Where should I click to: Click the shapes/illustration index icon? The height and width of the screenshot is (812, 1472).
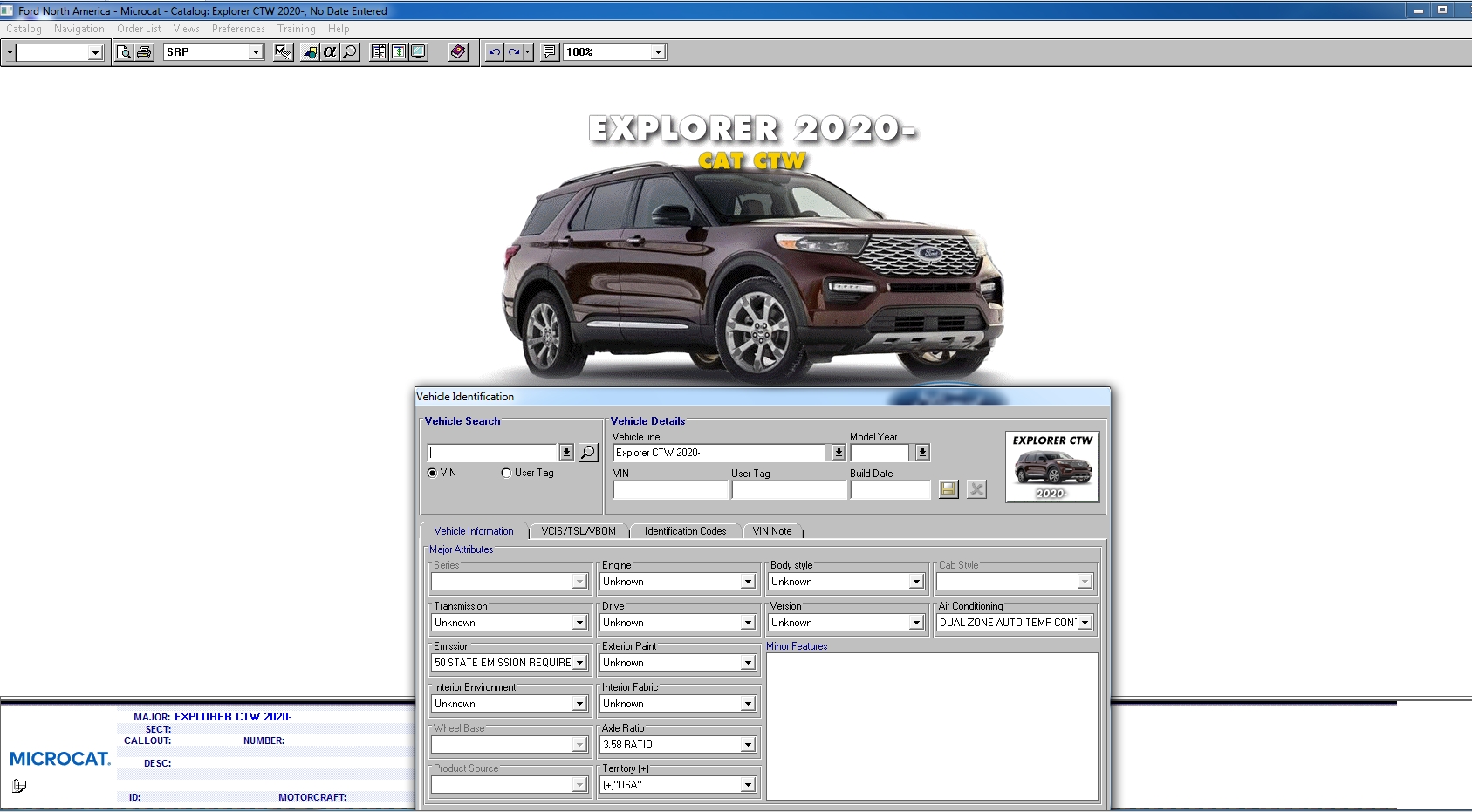pyautogui.click(x=310, y=52)
